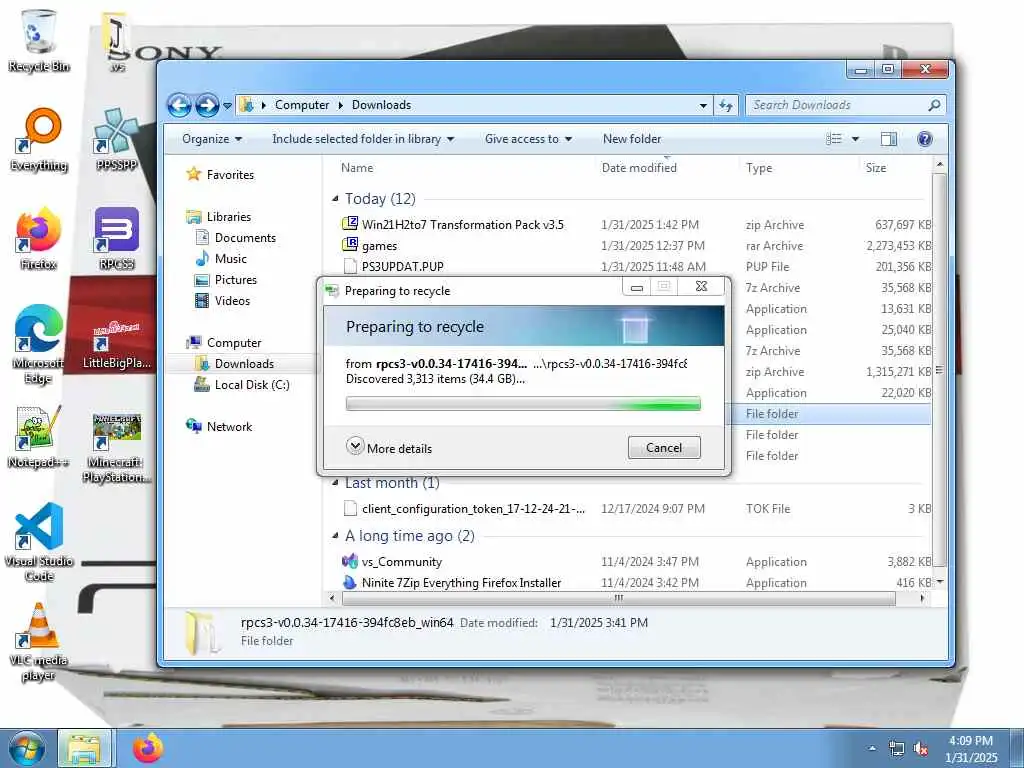
Task: Click the Windows Start orb
Action: pyautogui.click(x=27, y=748)
